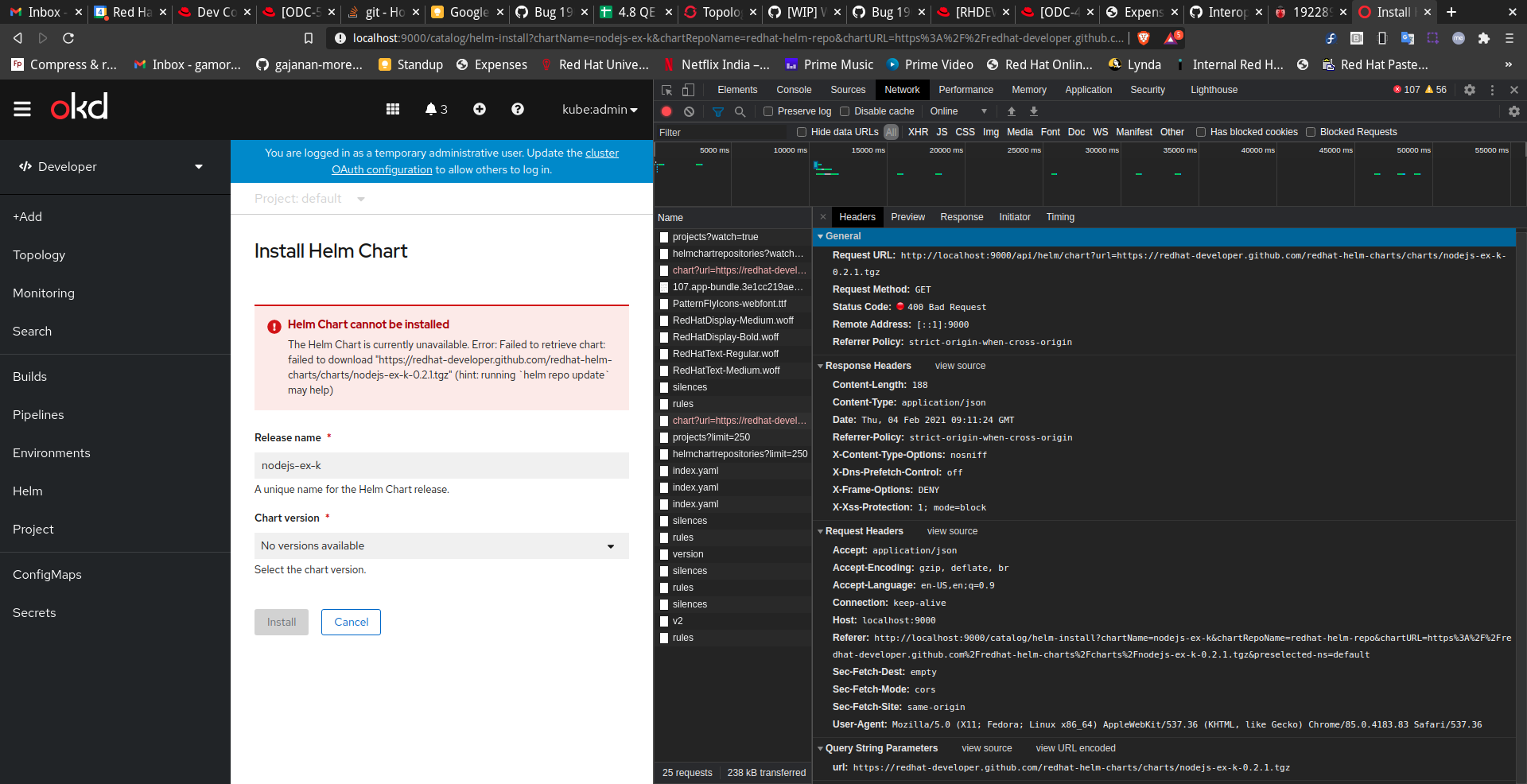
Task: Clear the network log in DevTools
Action: click(690, 111)
